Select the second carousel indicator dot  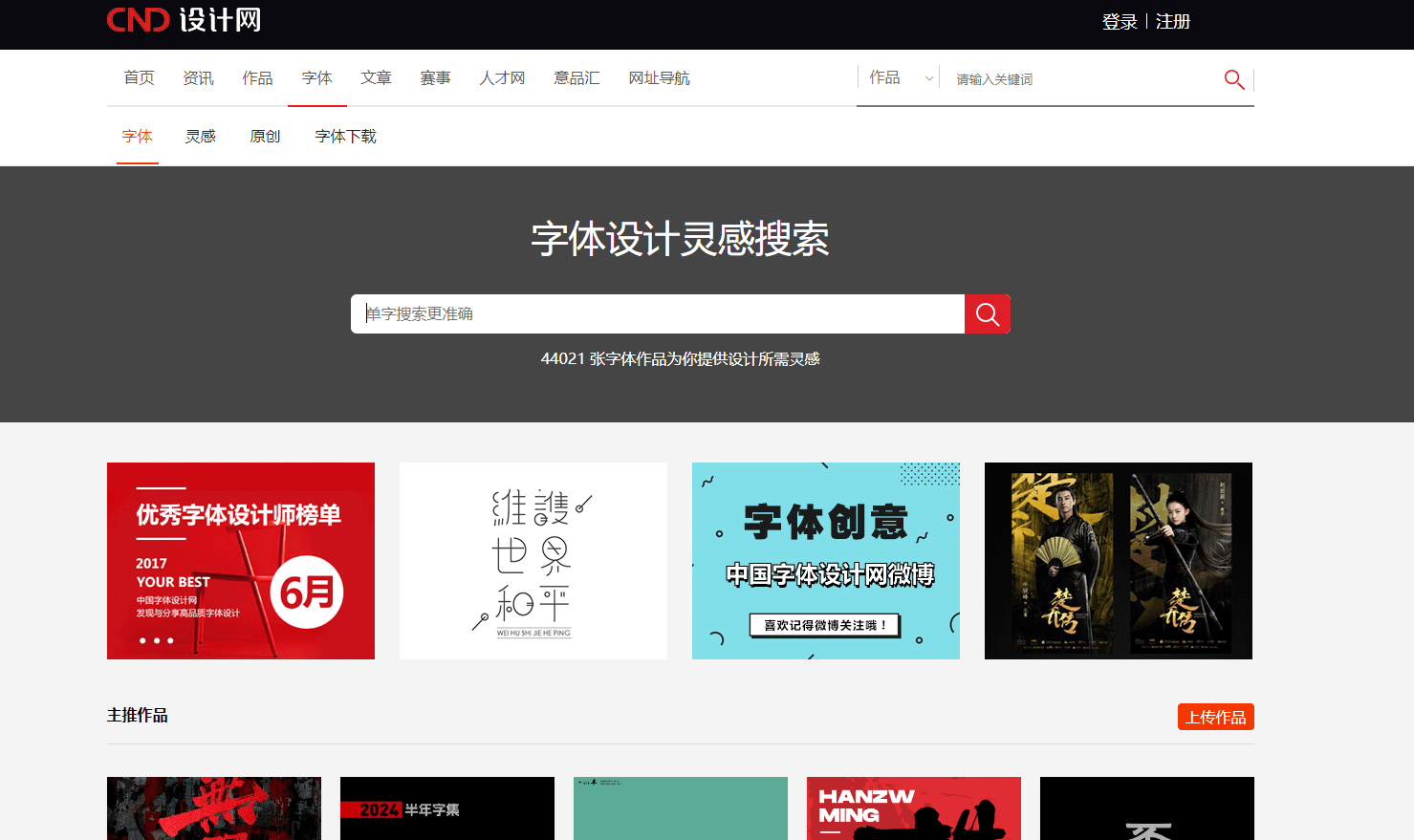(157, 641)
